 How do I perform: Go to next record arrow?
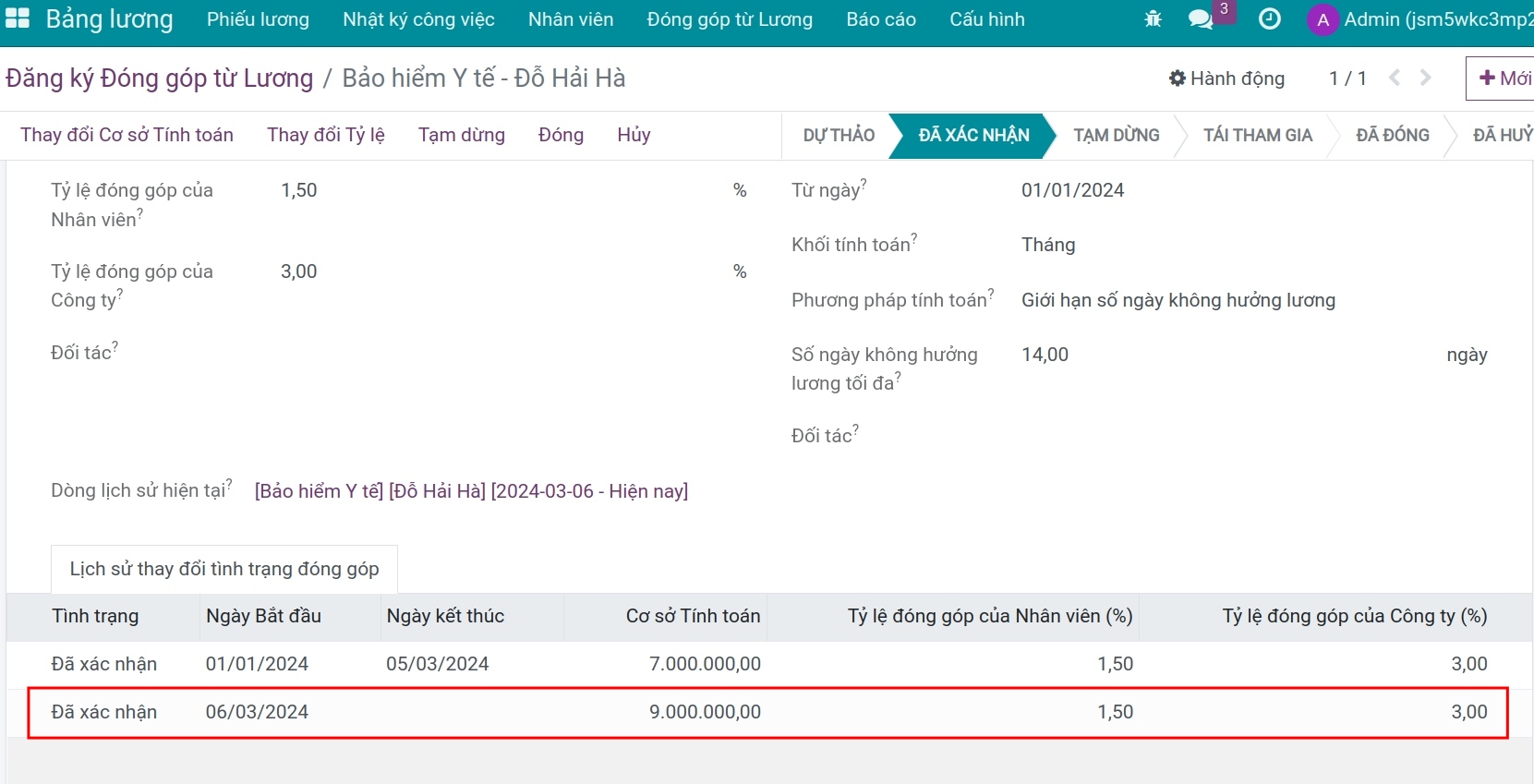(1426, 78)
